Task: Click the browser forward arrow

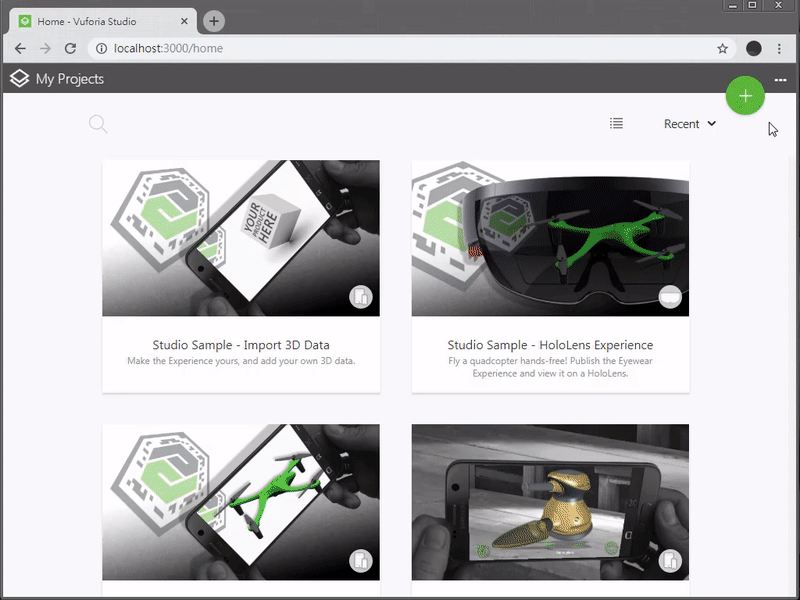Action: 45,48
